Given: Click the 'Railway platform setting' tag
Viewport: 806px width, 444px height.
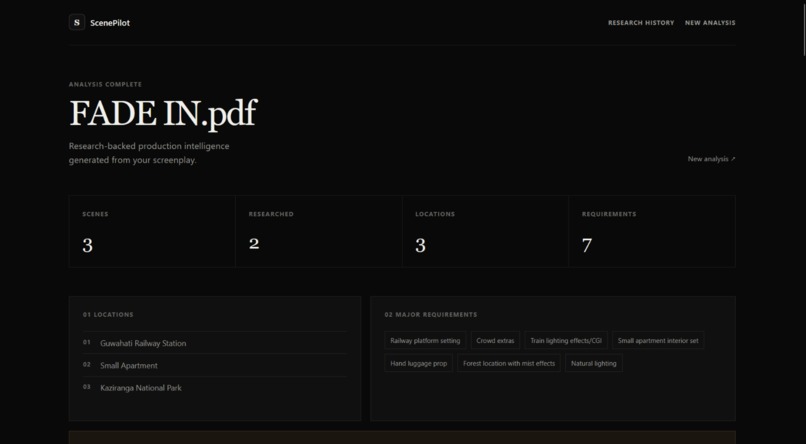Looking at the screenshot, I should click(x=425, y=341).
